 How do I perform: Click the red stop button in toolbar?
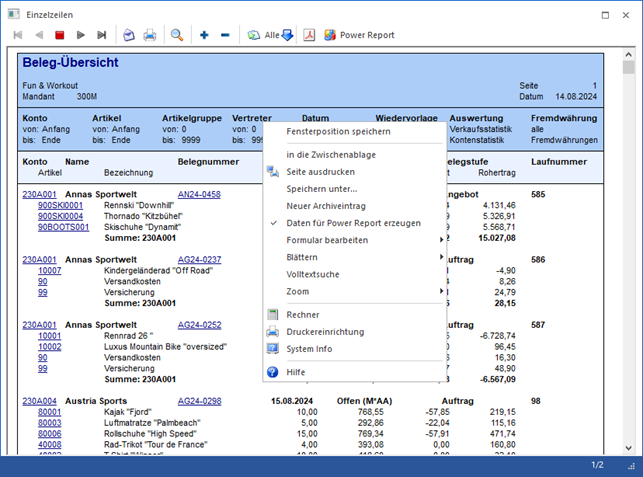60,35
